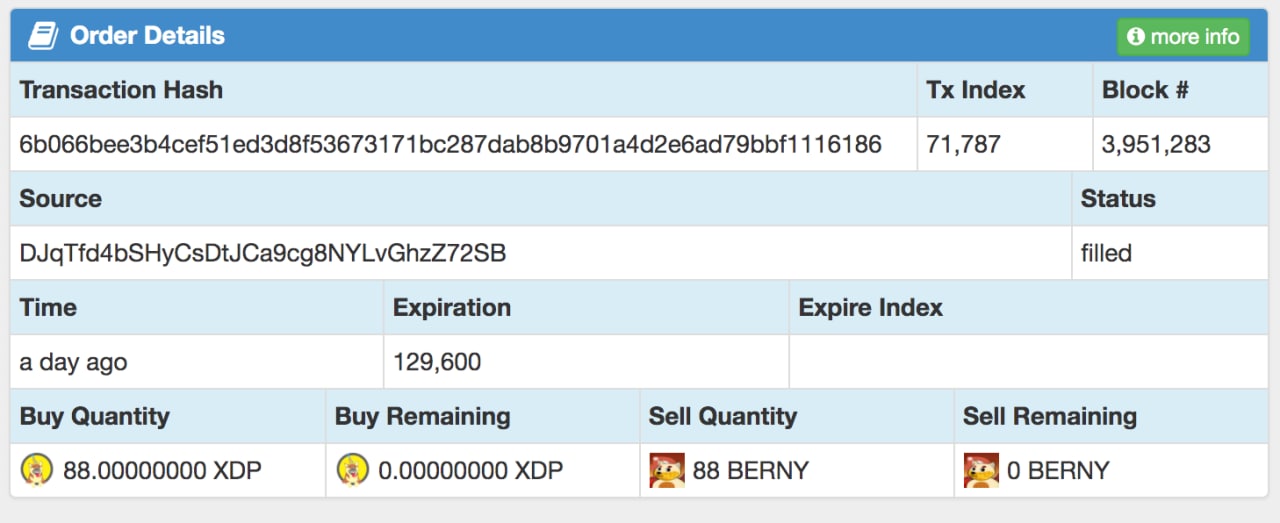This screenshot has width=1280, height=523.
Task: Click the BERNY icon under Sell Quantity
Action: pos(667,470)
